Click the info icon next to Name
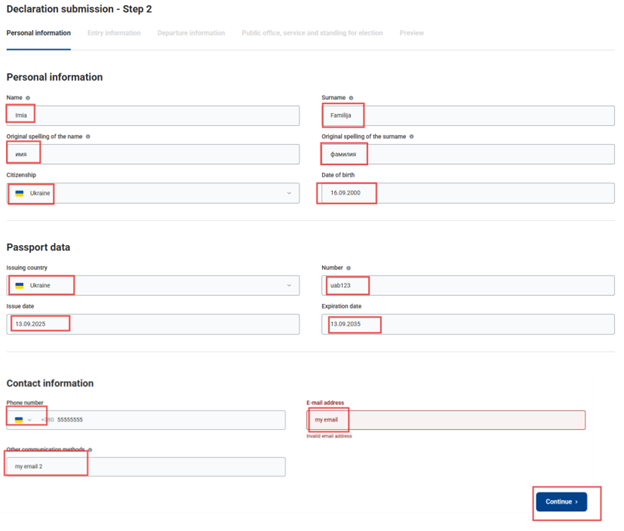 [28, 98]
